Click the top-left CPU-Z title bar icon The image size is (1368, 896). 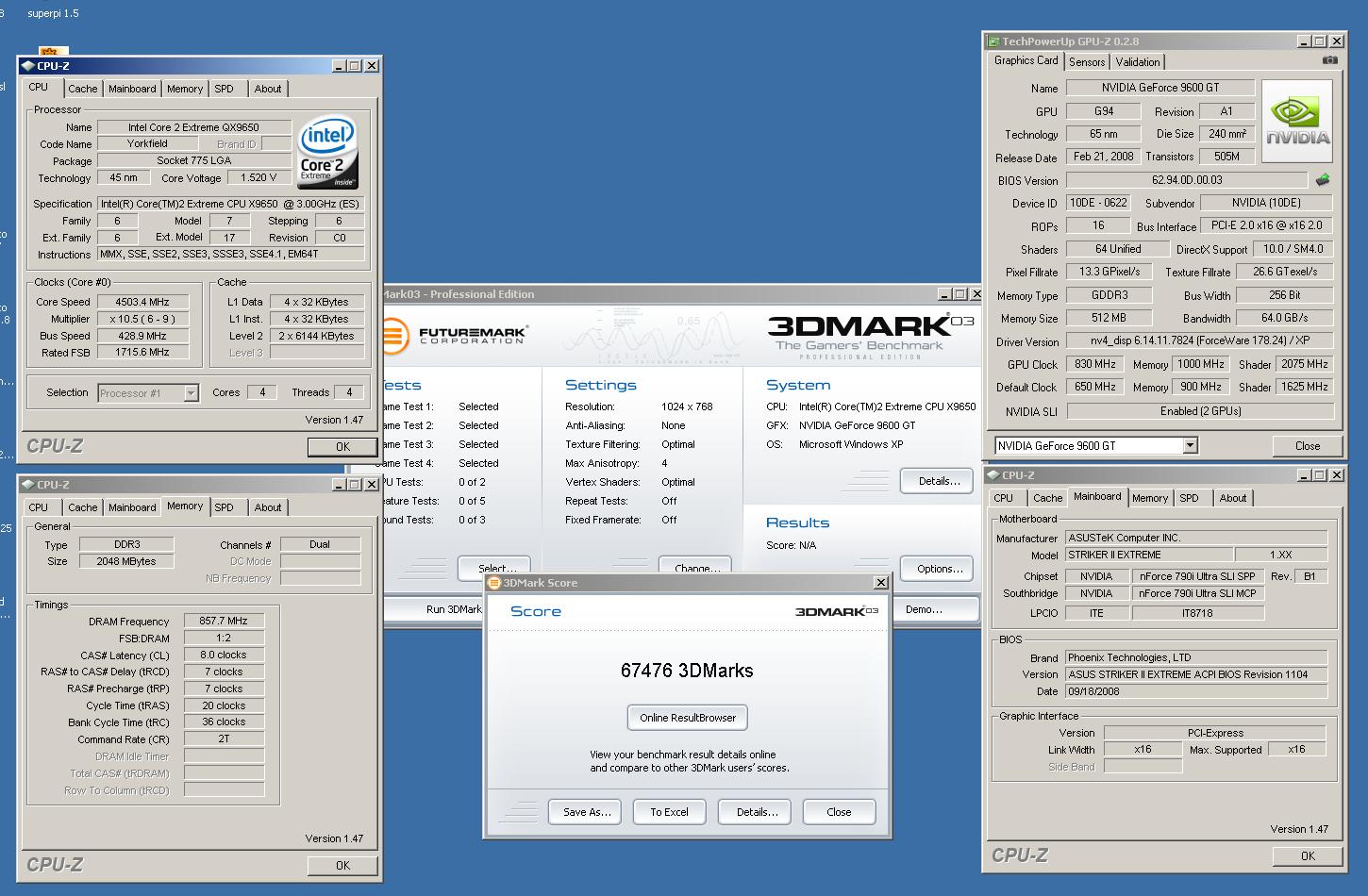point(28,66)
